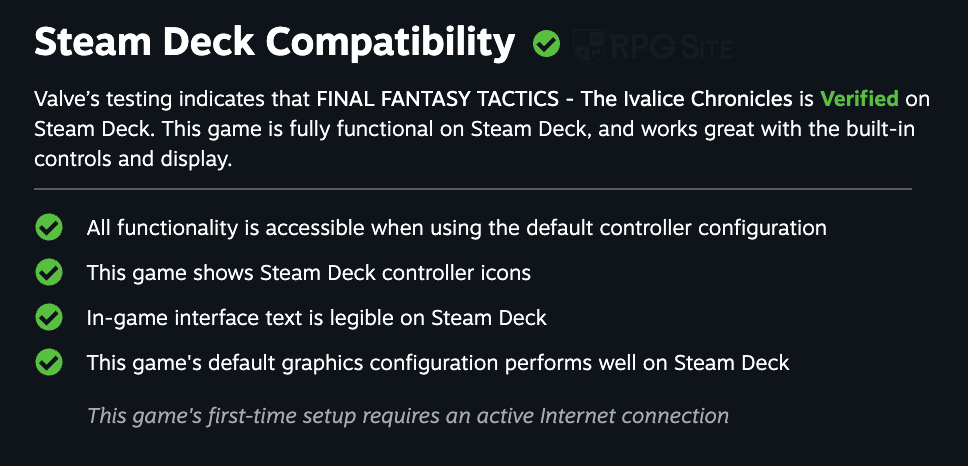Click the RPG Site shield watermark logo

589,45
